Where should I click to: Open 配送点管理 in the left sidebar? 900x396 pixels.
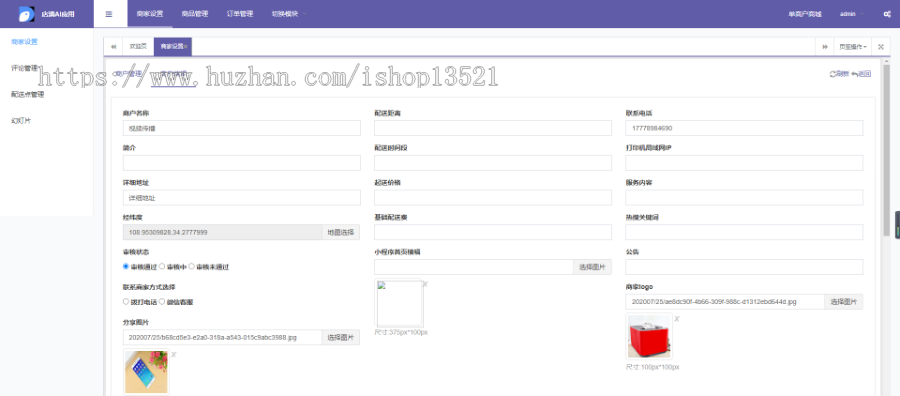28,94
